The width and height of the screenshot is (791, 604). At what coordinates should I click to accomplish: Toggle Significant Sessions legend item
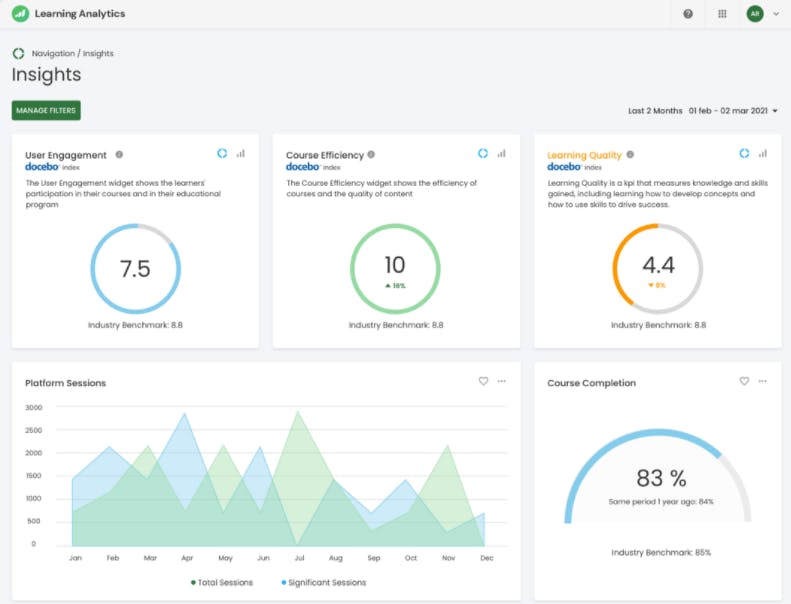point(323,582)
